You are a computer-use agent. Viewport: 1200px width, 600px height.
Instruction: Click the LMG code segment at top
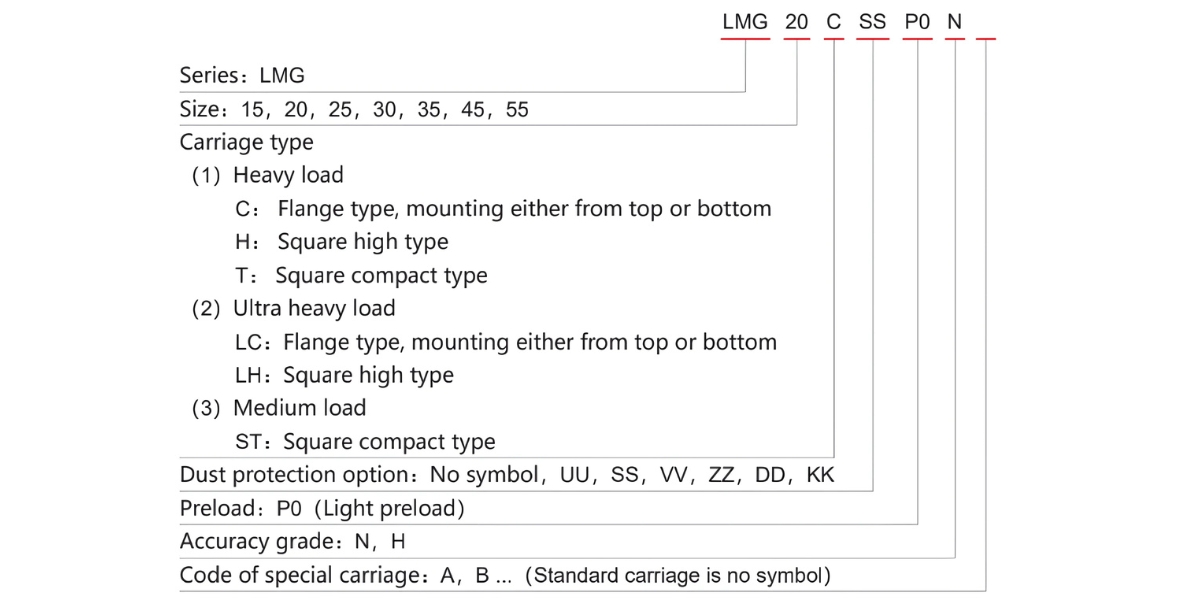point(745,21)
